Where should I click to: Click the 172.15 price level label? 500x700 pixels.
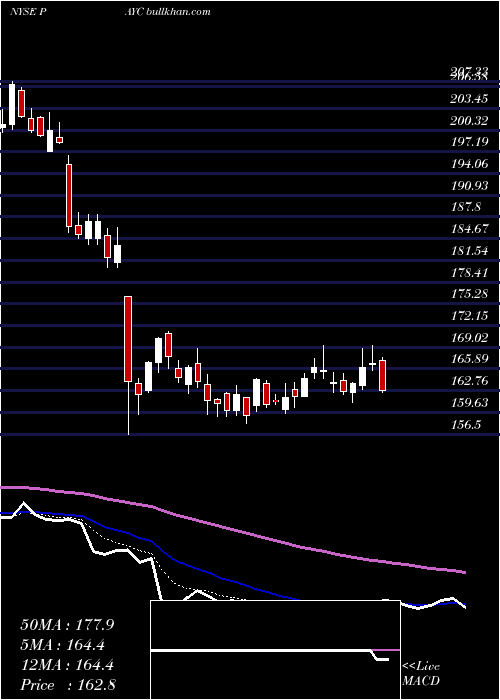469,316
